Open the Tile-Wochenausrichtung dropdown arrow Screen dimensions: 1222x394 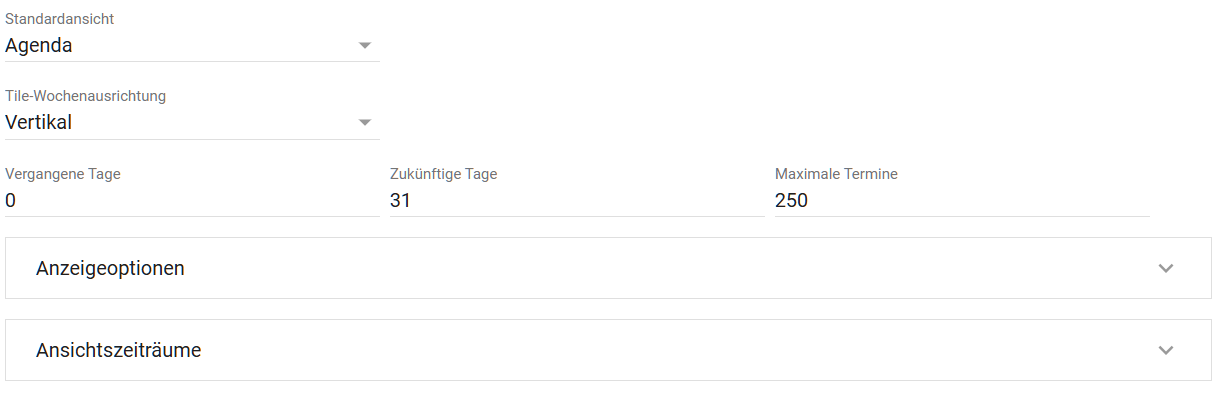tap(364, 123)
